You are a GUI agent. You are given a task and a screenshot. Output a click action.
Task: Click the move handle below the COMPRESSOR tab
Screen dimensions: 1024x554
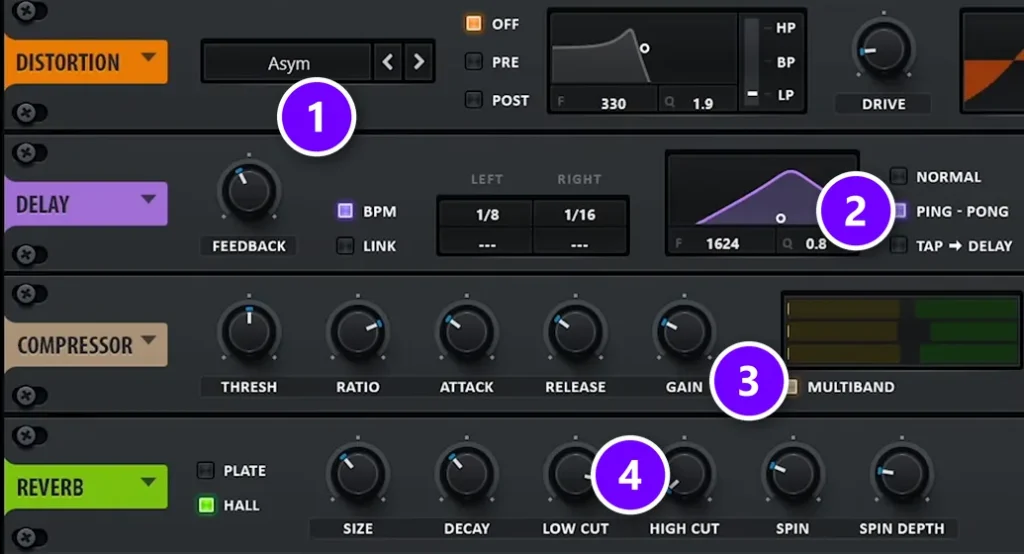pyautogui.click(x=29, y=395)
